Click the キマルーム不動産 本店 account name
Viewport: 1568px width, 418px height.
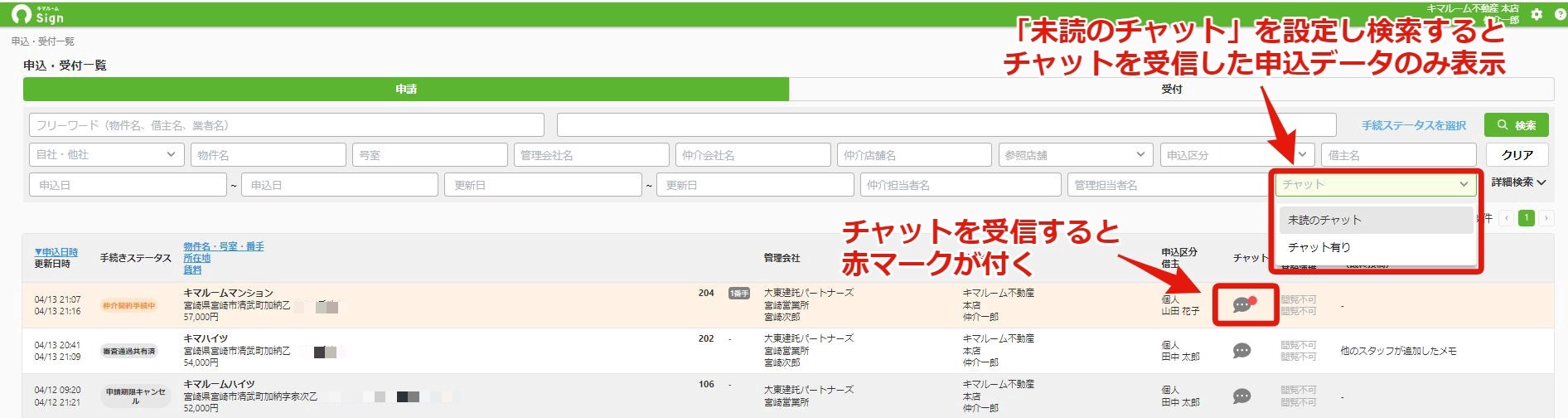coord(1471,7)
